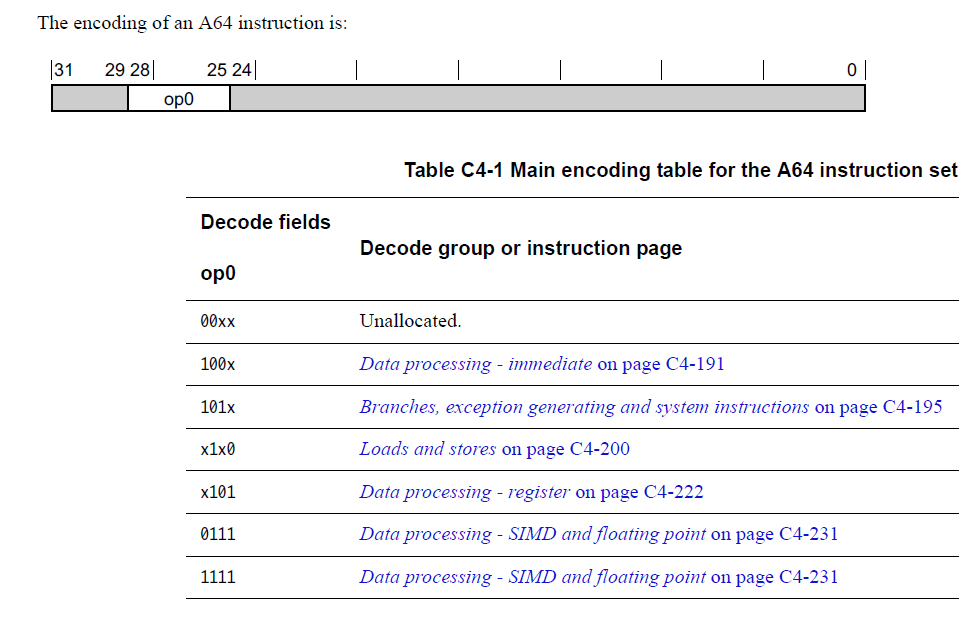The height and width of the screenshot is (630, 967).
Task: Follow the Branches, exception generating and system instructions link
Action: [584, 407]
